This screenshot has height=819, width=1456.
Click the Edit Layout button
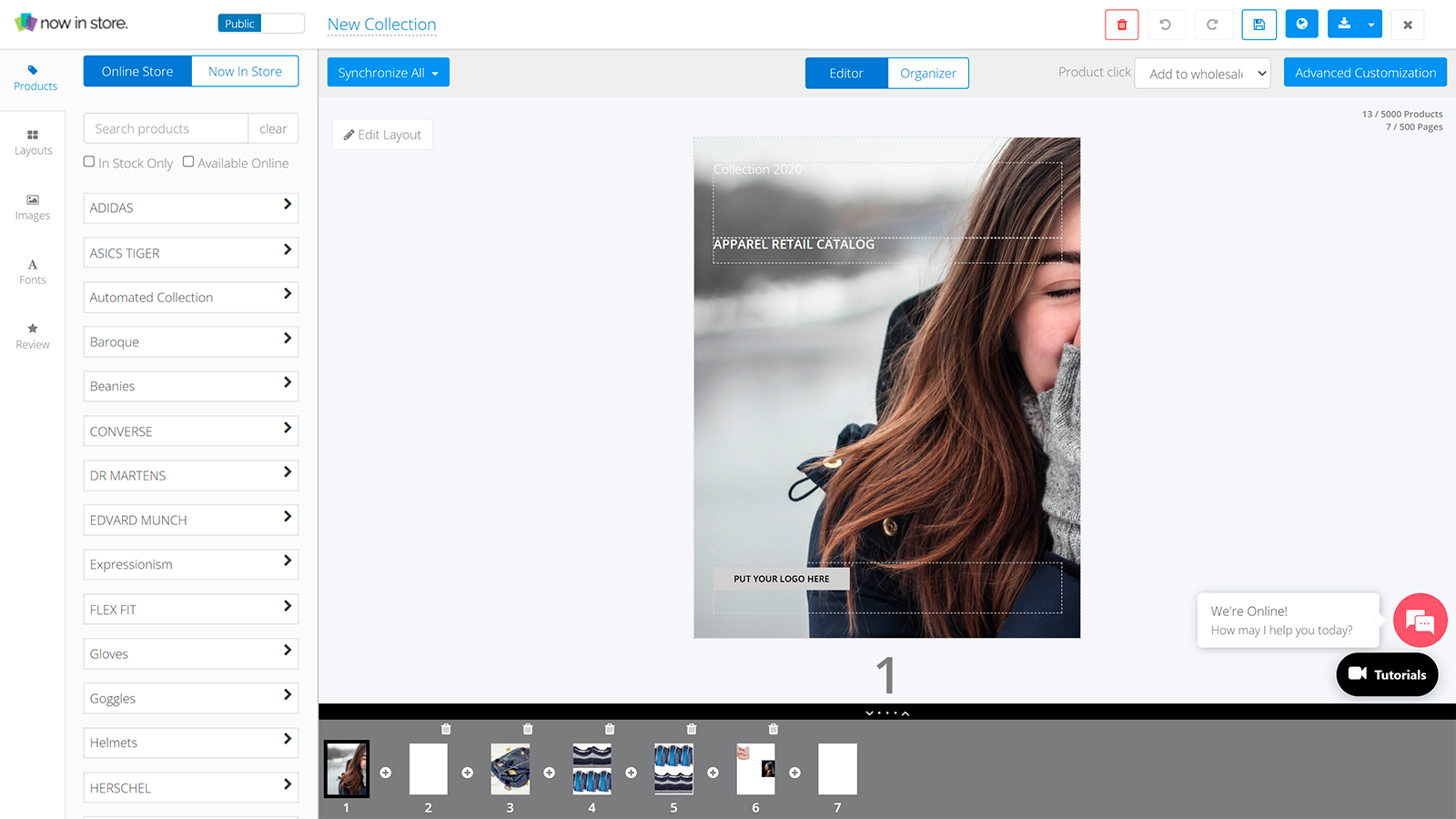(382, 135)
